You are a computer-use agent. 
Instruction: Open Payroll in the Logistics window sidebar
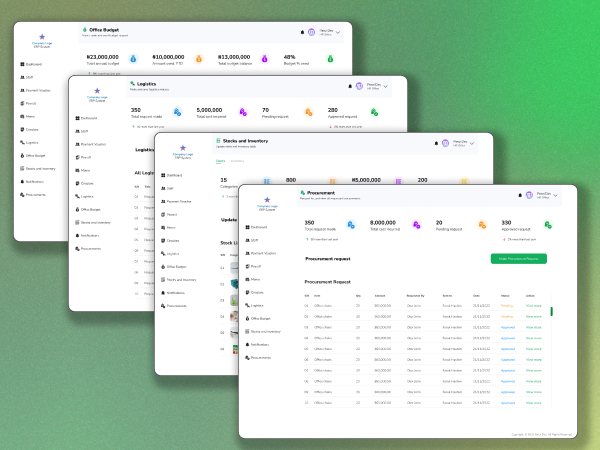coord(83,157)
